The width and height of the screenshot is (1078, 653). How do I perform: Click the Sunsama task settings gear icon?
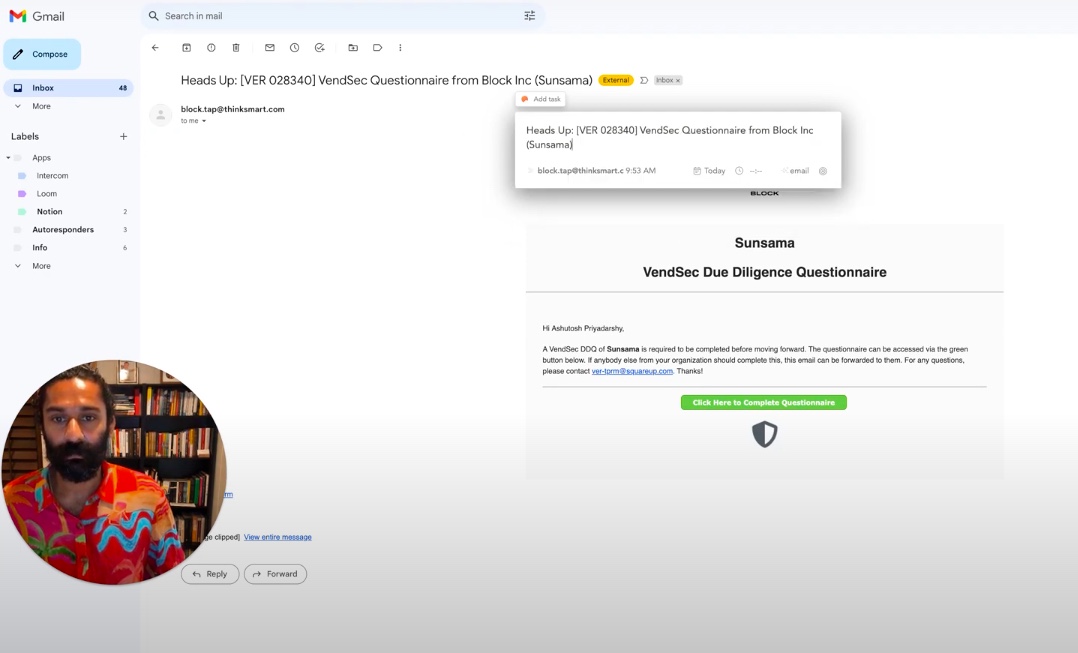(x=823, y=170)
